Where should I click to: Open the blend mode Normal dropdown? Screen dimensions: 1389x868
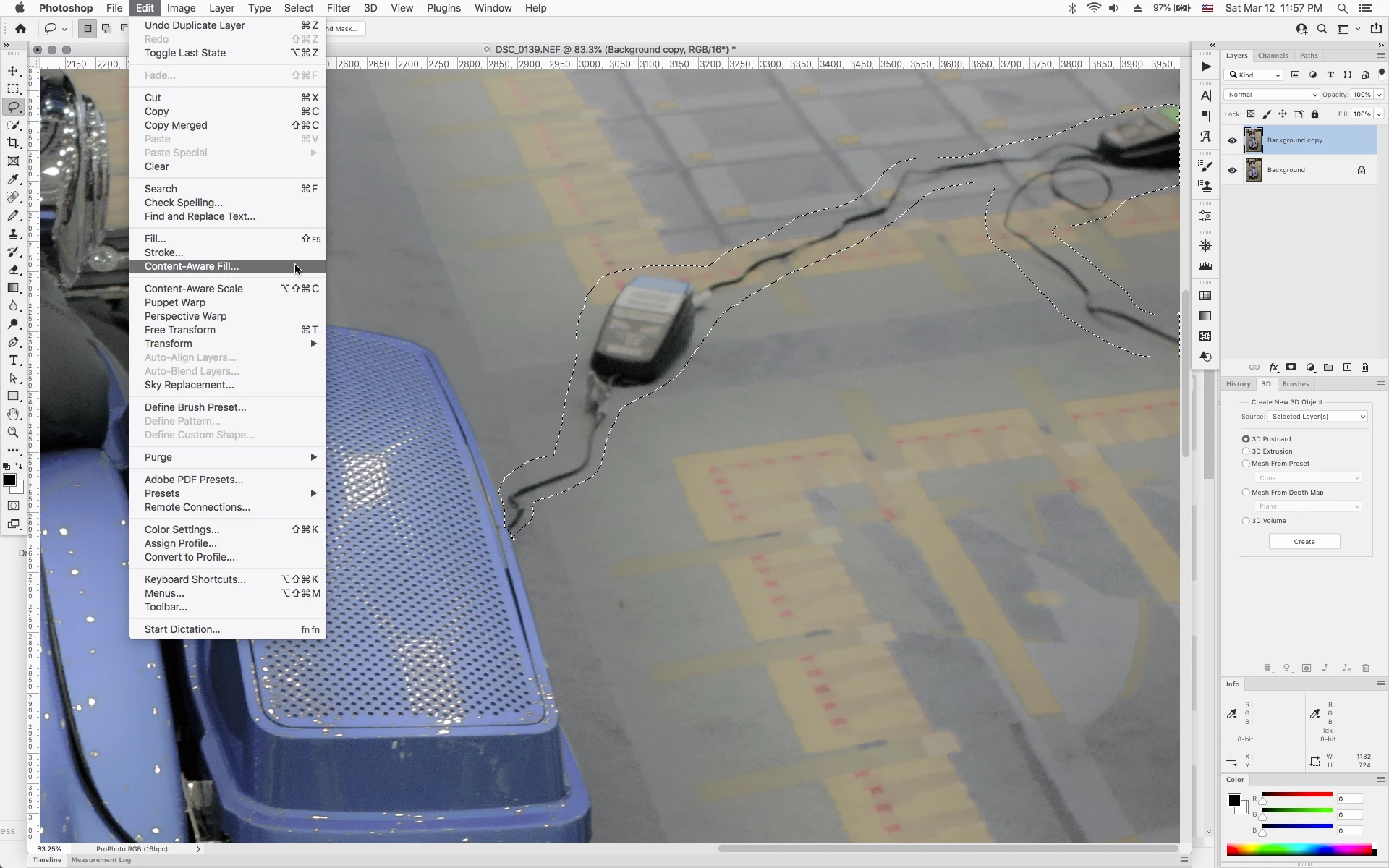pos(1272,95)
